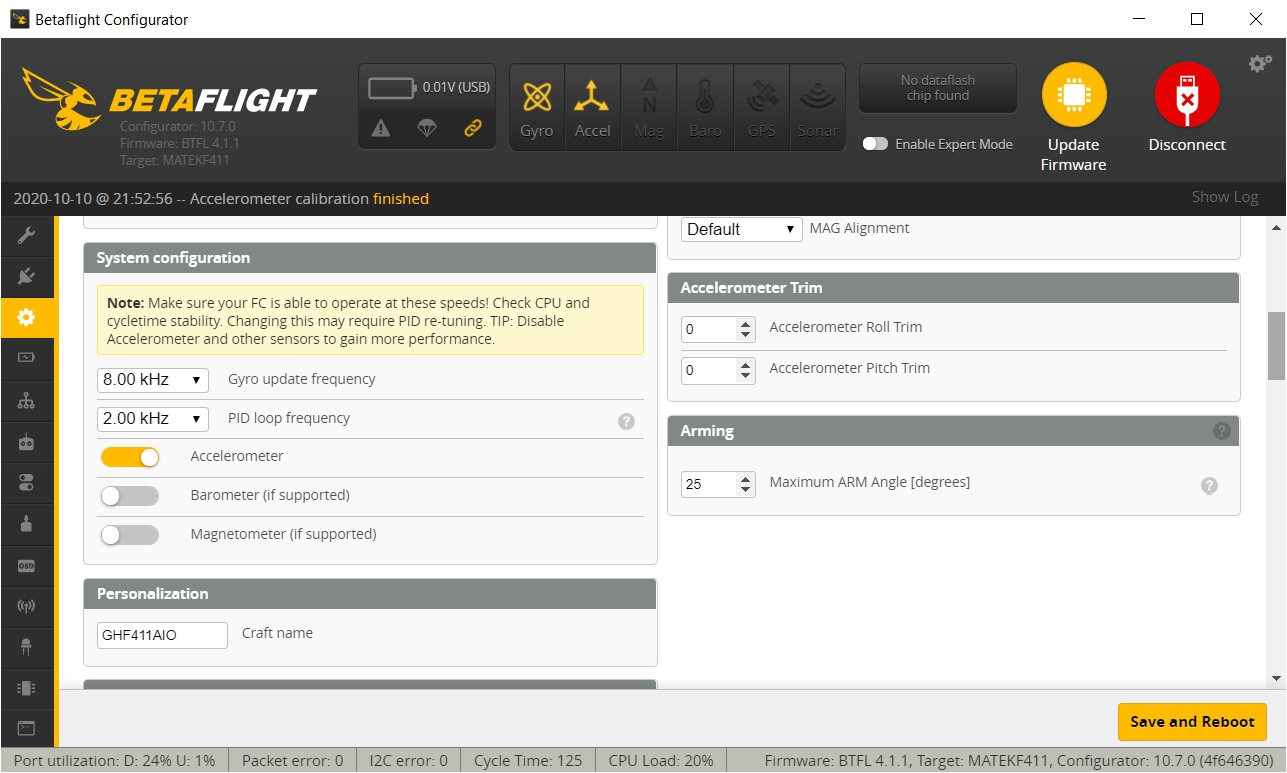The width and height of the screenshot is (1287, 773).
Task: Increase Maximum ARM Angle value
Action: pyautogui.click(x=746, y=478)
